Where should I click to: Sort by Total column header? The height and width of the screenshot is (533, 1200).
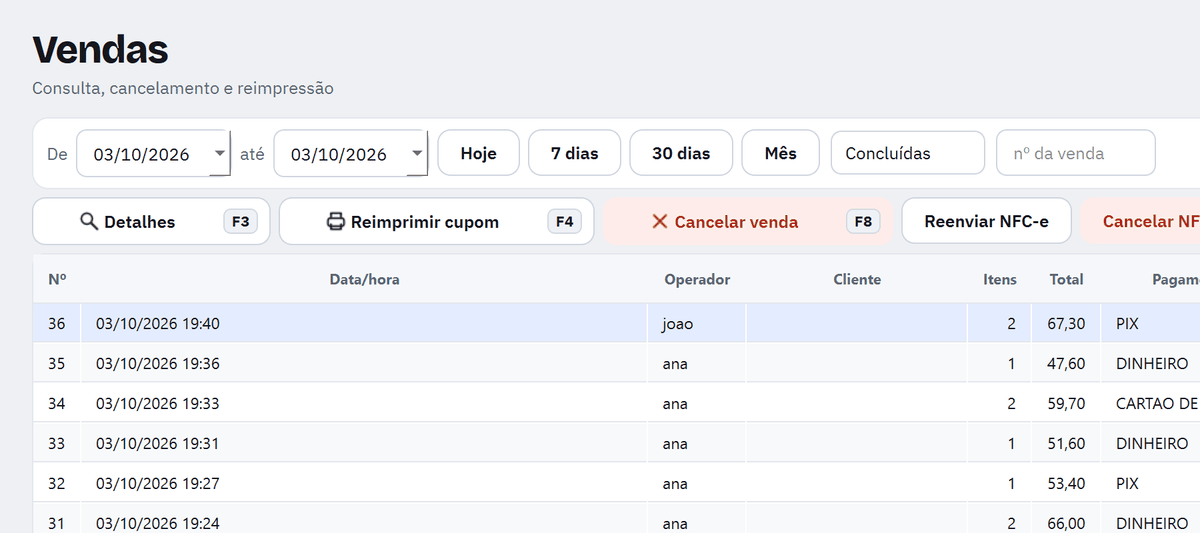[x=1067, y=280]
